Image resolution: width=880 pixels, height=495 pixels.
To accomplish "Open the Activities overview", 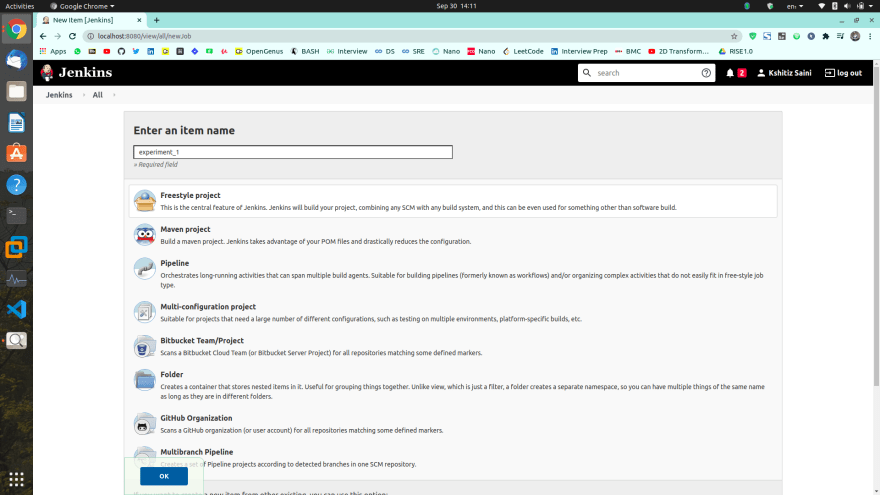I will pos(20,6).
